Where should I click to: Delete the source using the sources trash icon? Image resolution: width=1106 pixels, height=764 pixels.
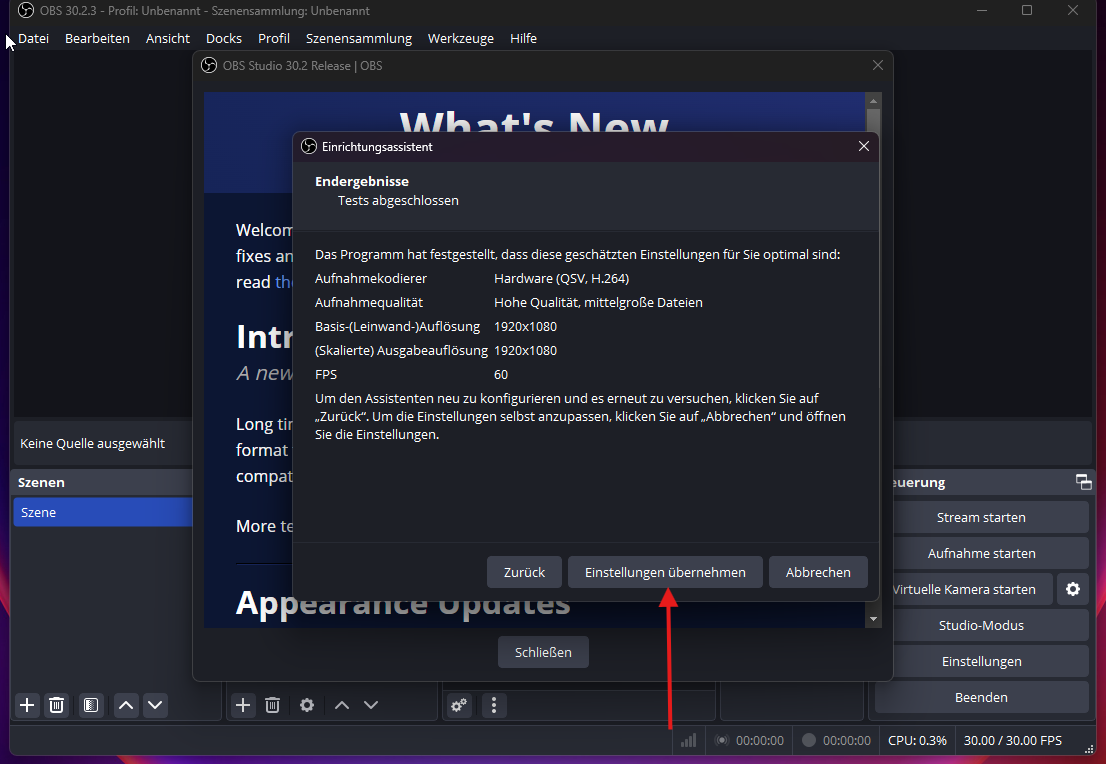tap(272, 705)
